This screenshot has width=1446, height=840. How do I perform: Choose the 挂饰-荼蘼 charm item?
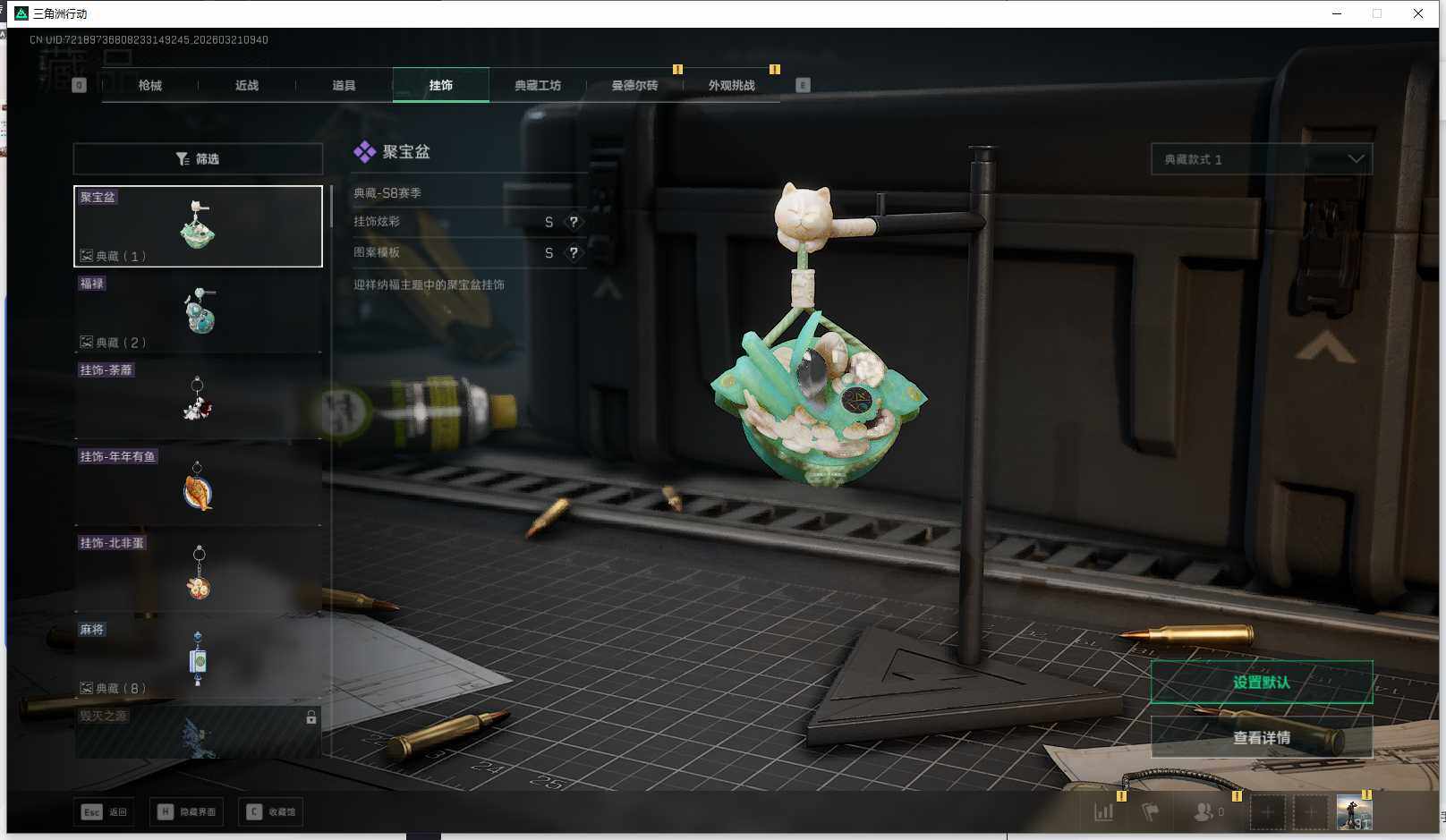pyautogui.click(x=198, y=398)
